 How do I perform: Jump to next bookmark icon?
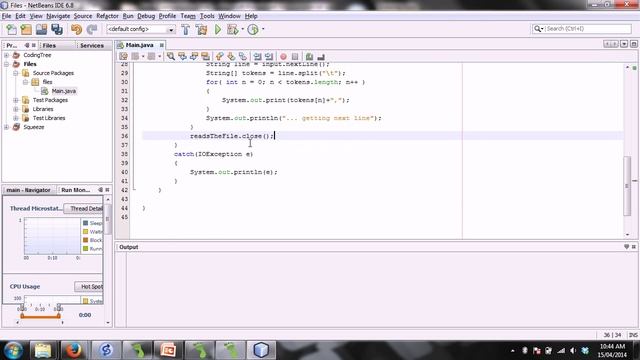tap(231, 56)
